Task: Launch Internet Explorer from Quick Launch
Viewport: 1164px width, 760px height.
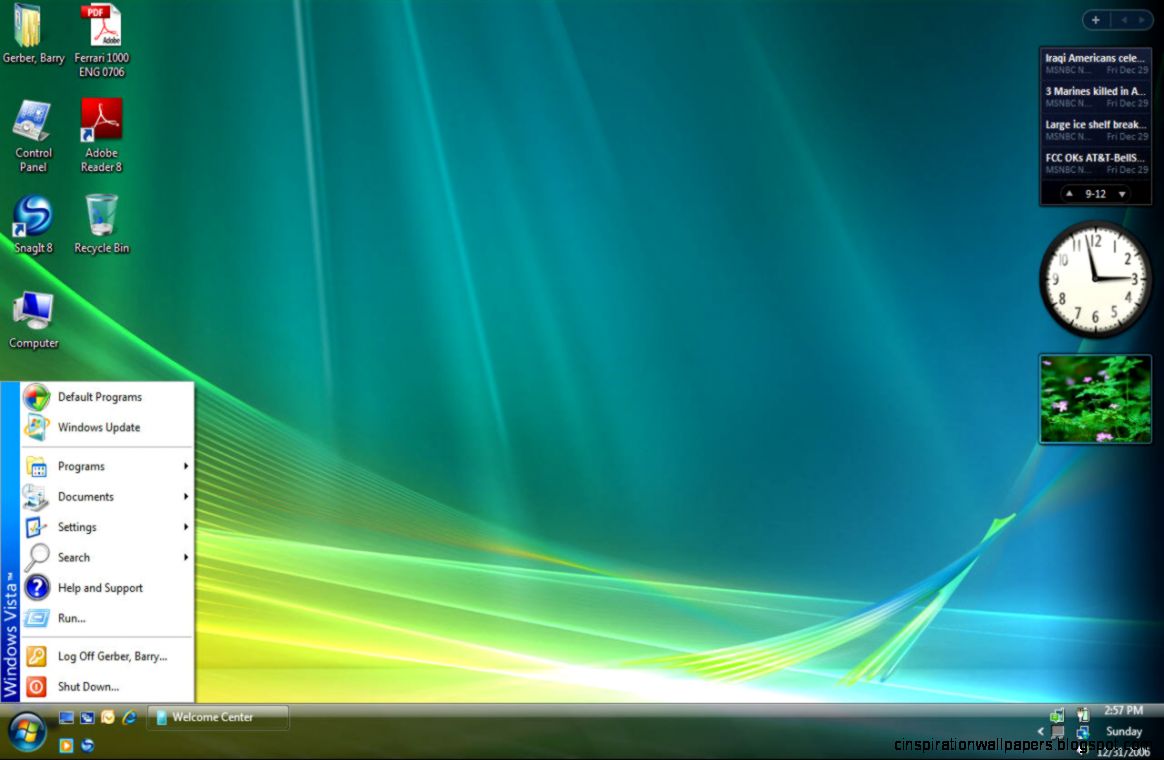Action: click(x=129, y=717)
